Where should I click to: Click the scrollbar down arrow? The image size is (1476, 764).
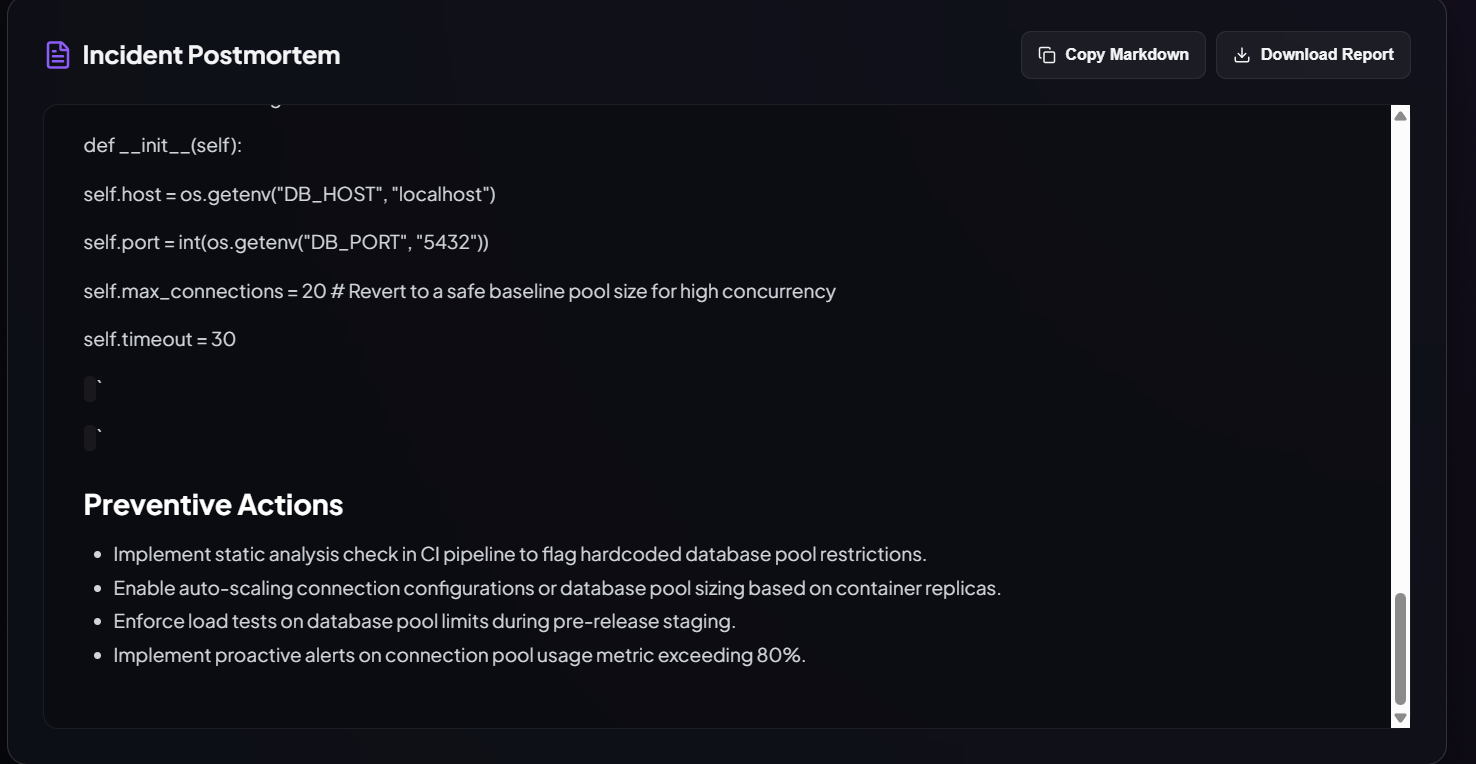(x=1400, y=718)
